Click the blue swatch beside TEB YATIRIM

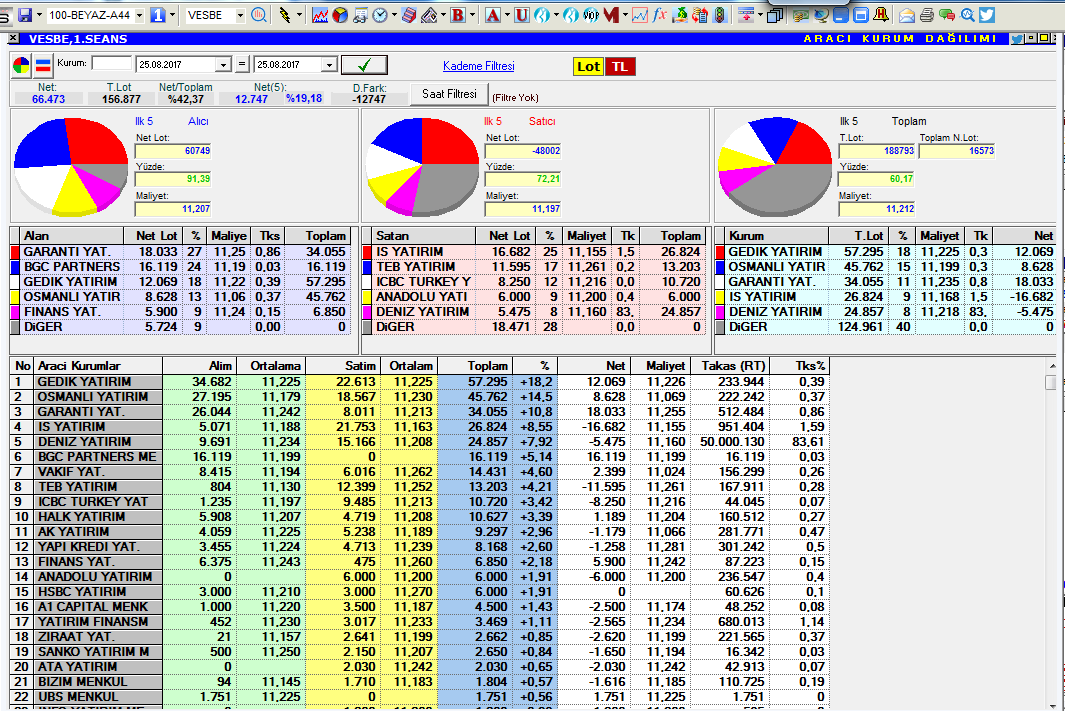[367, 267]
